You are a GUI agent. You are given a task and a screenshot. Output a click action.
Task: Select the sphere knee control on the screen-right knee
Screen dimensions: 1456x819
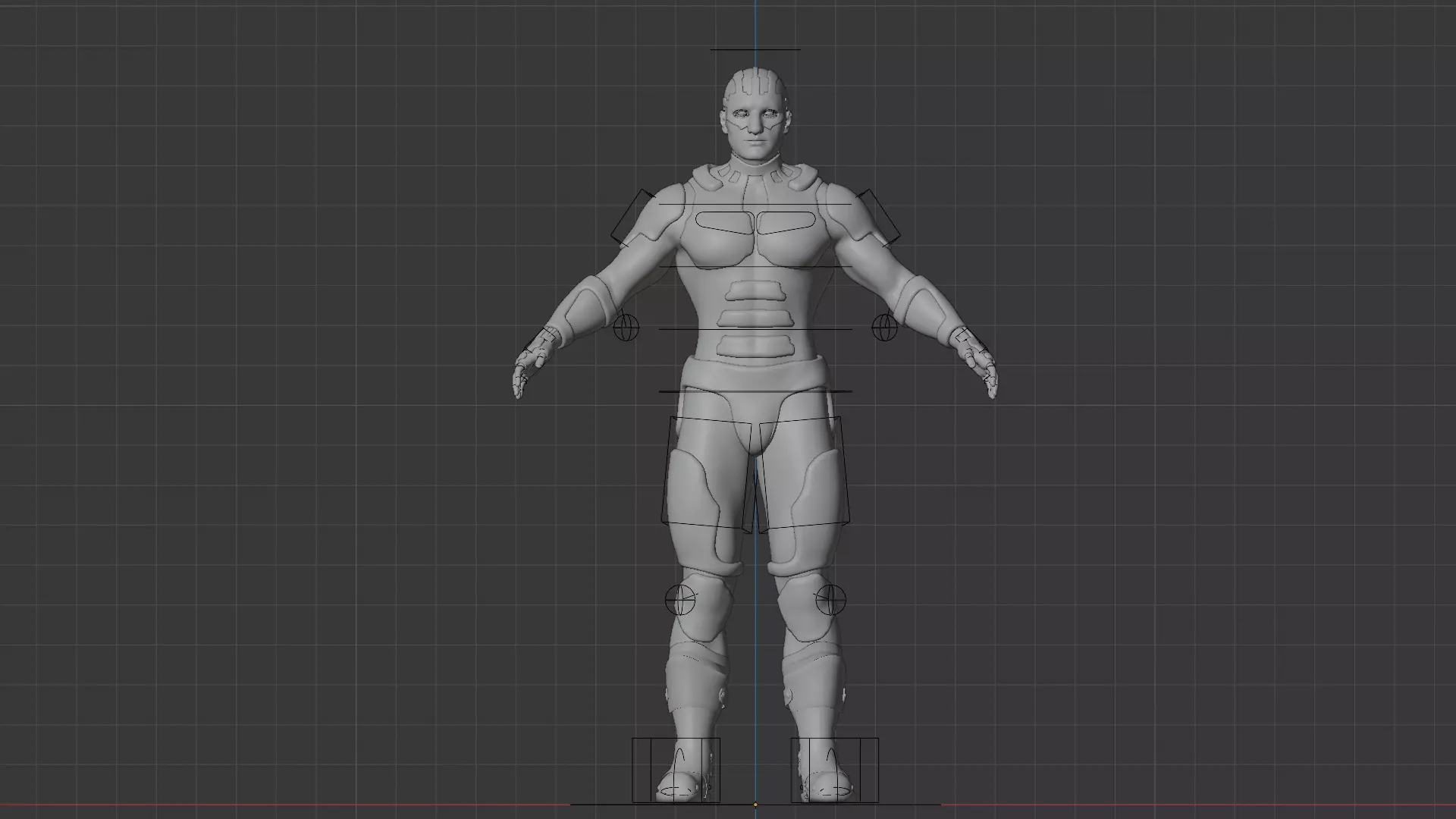click(x=830, y=600)
